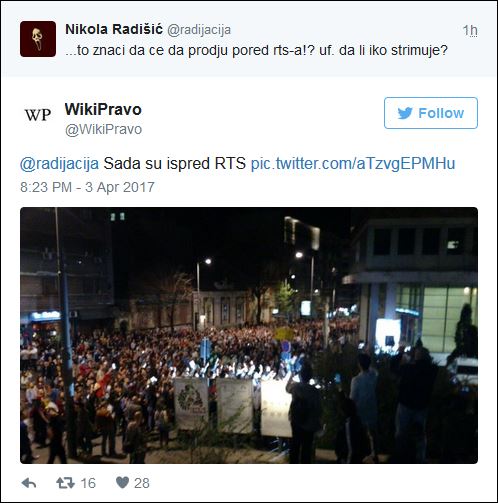Open the pic.twitter.com/aTzvgEPMHu link
The image size is (498, 503).
[x=353, y=164]
